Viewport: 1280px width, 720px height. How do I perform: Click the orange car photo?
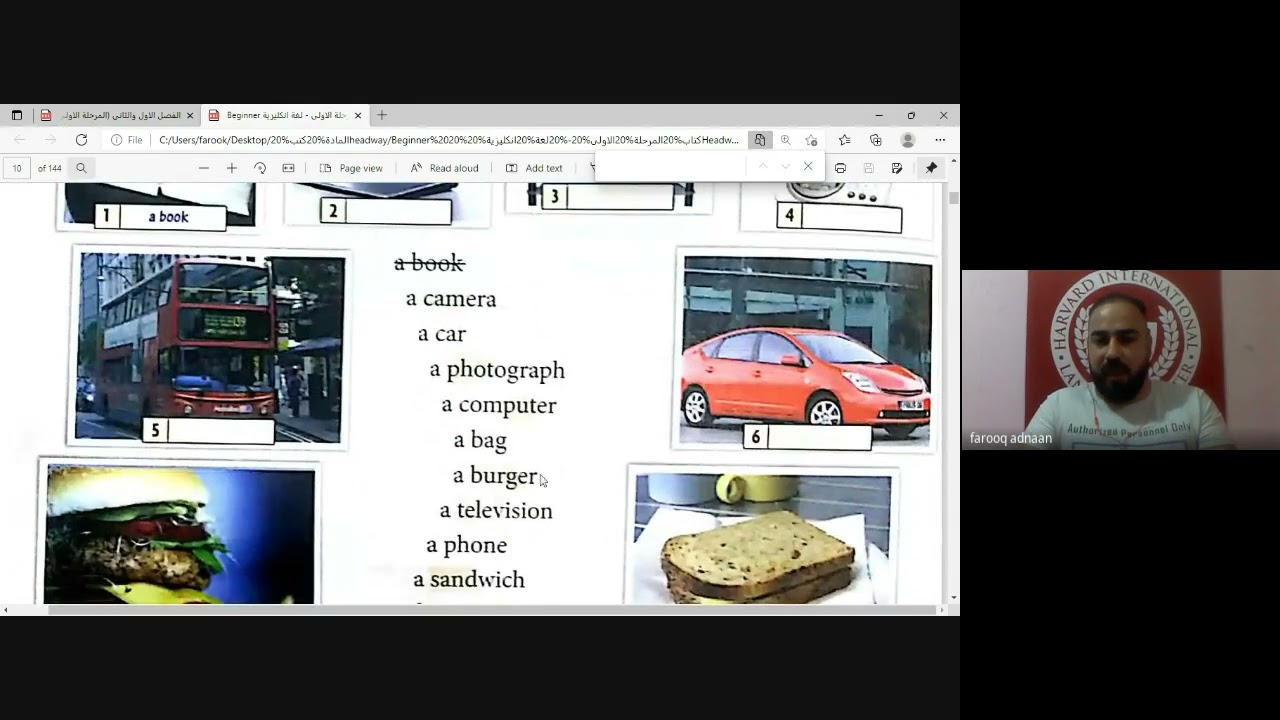click(806, 350)
